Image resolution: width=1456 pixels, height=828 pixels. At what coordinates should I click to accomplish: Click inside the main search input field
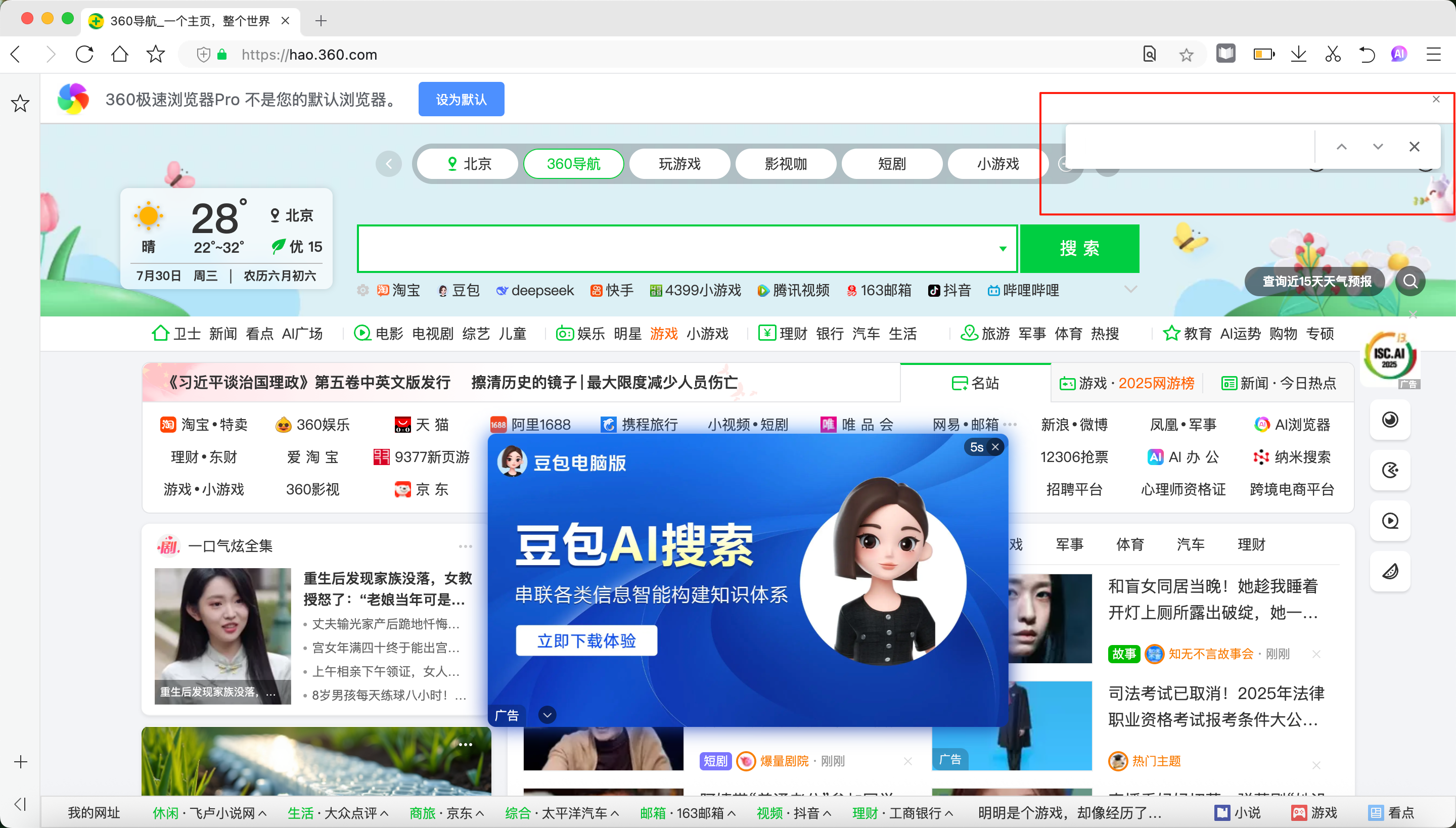tap(654, 249)
